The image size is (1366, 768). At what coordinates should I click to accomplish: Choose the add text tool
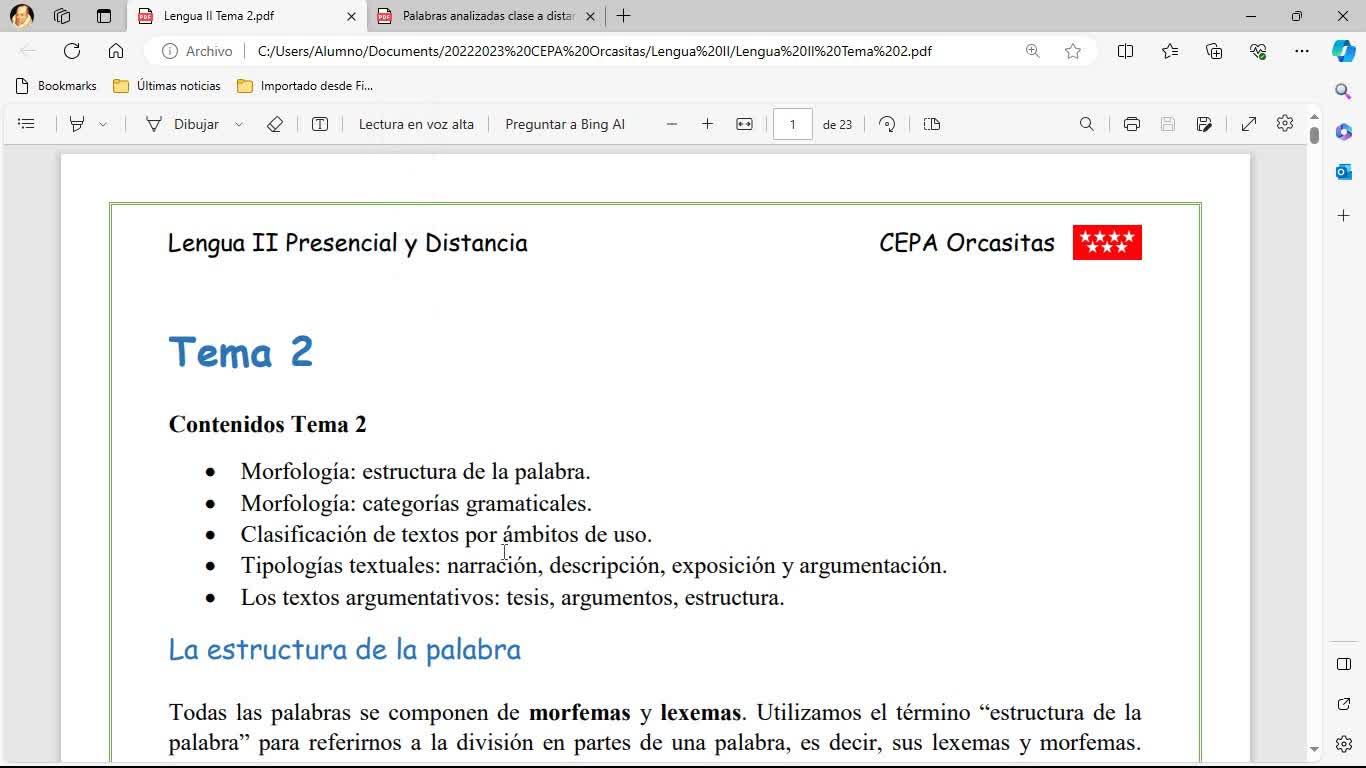pyautogui.click(x=320, y=124)
